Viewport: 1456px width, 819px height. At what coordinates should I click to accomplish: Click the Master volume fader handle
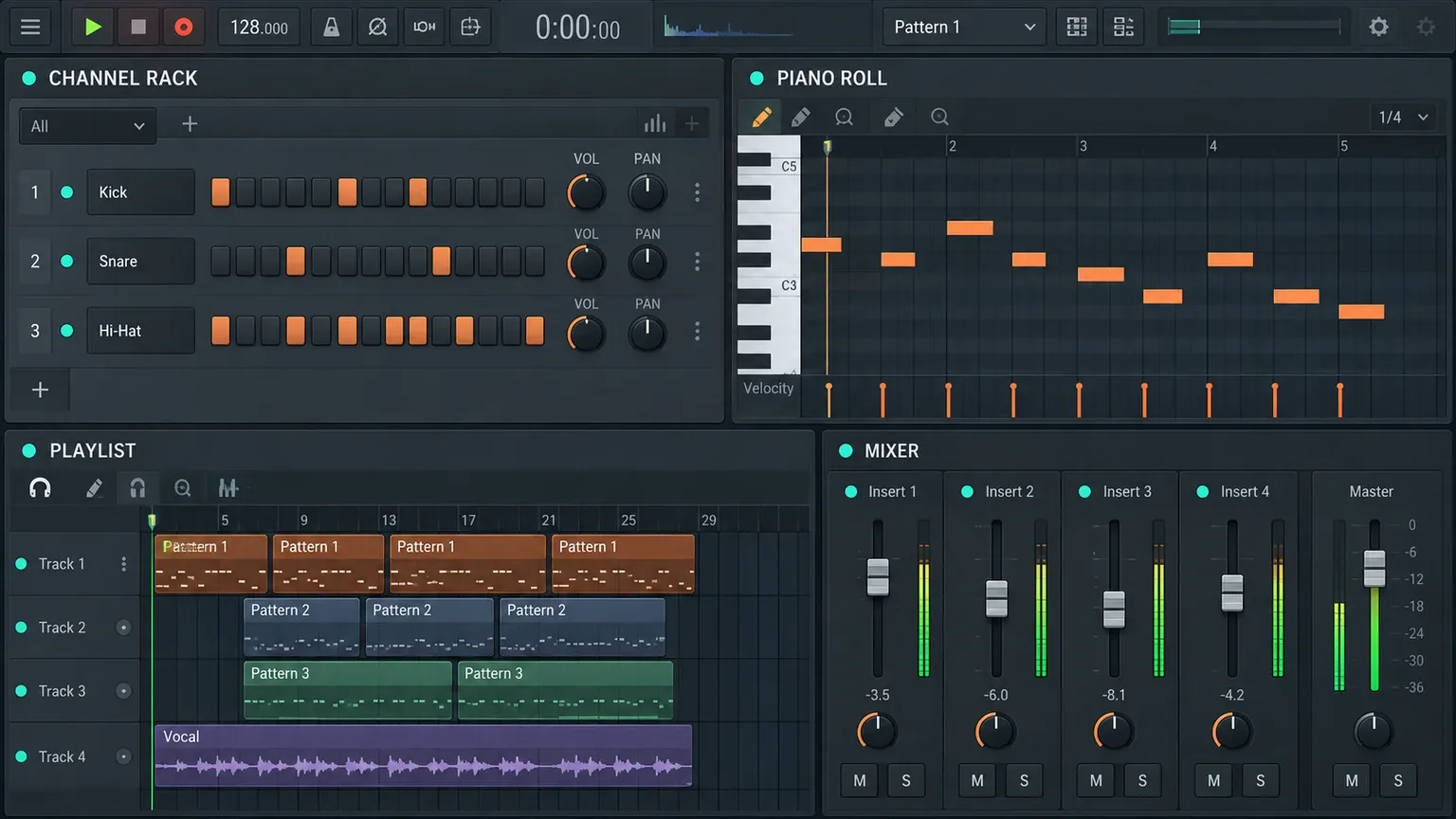click(x=1374, y=569)
